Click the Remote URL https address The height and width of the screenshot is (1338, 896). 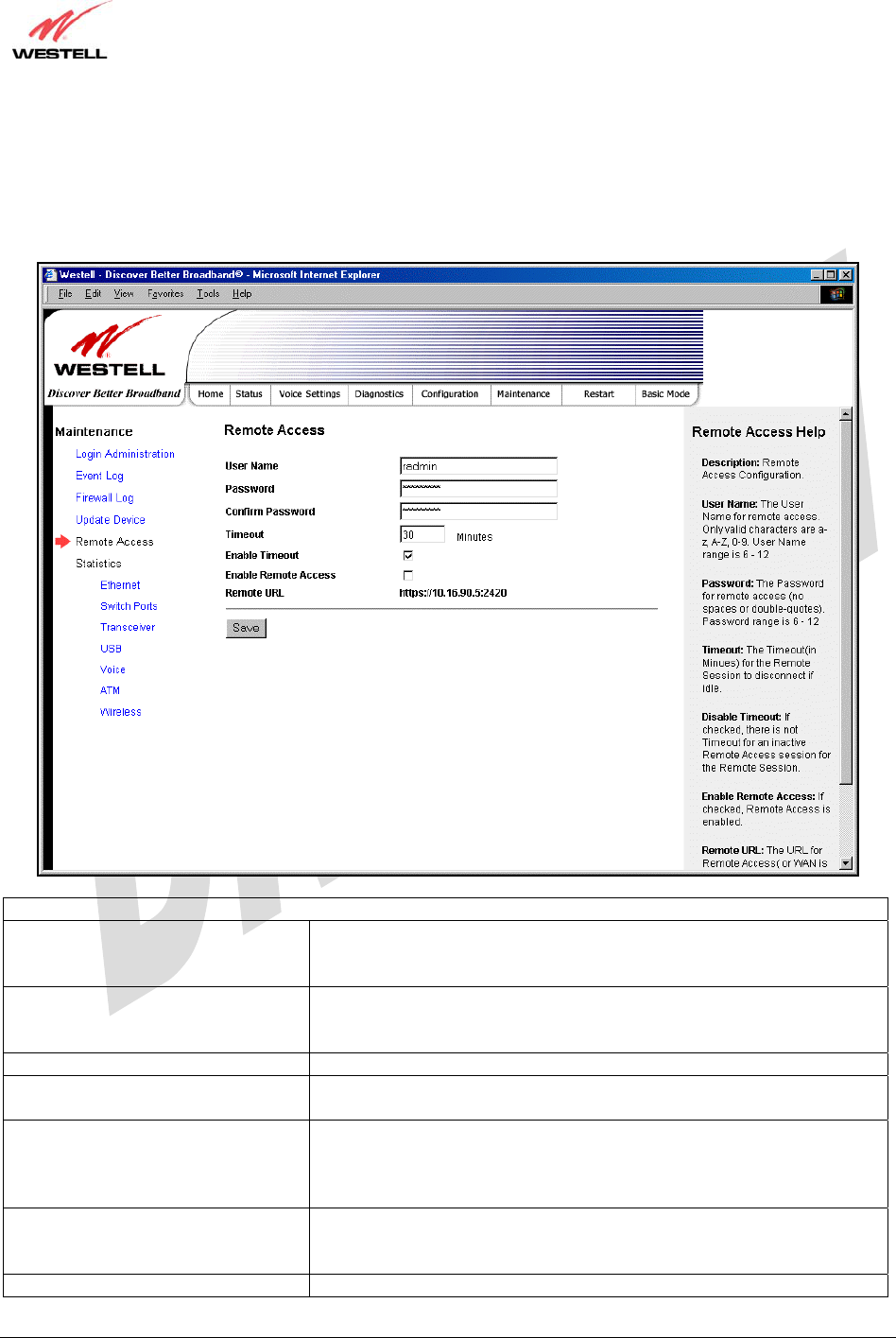[453, 594]
